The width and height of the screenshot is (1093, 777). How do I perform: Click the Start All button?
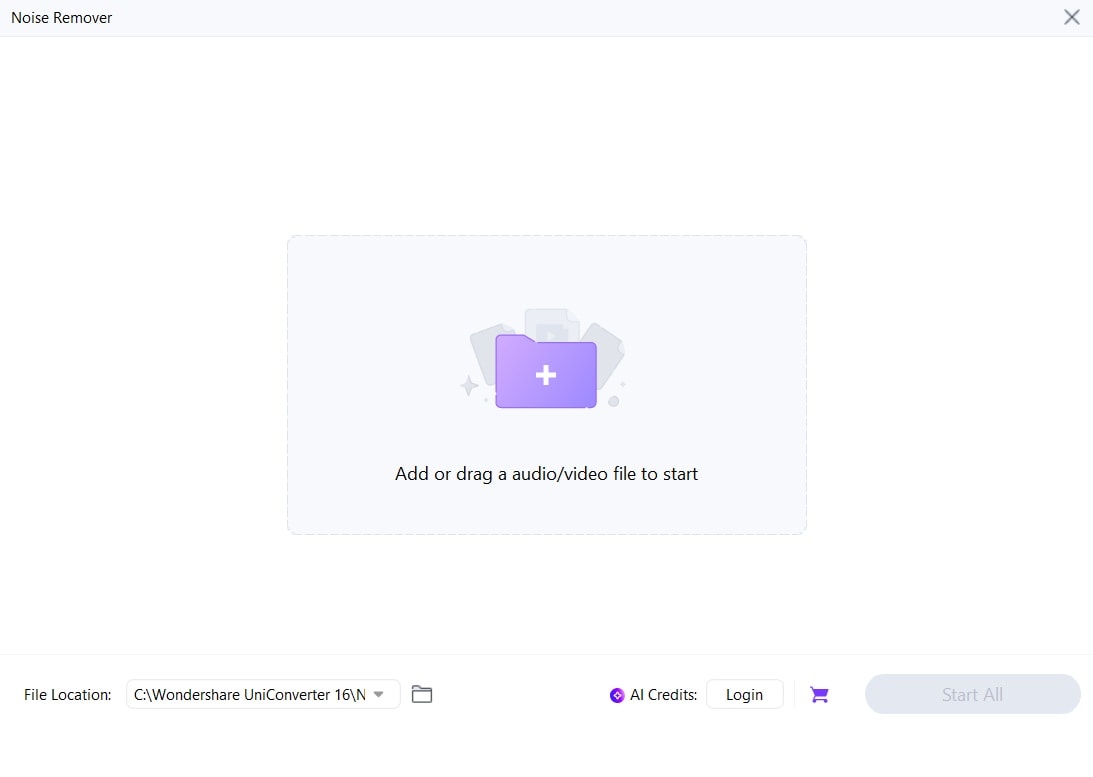pyautogui.click(x=972, y=694)
